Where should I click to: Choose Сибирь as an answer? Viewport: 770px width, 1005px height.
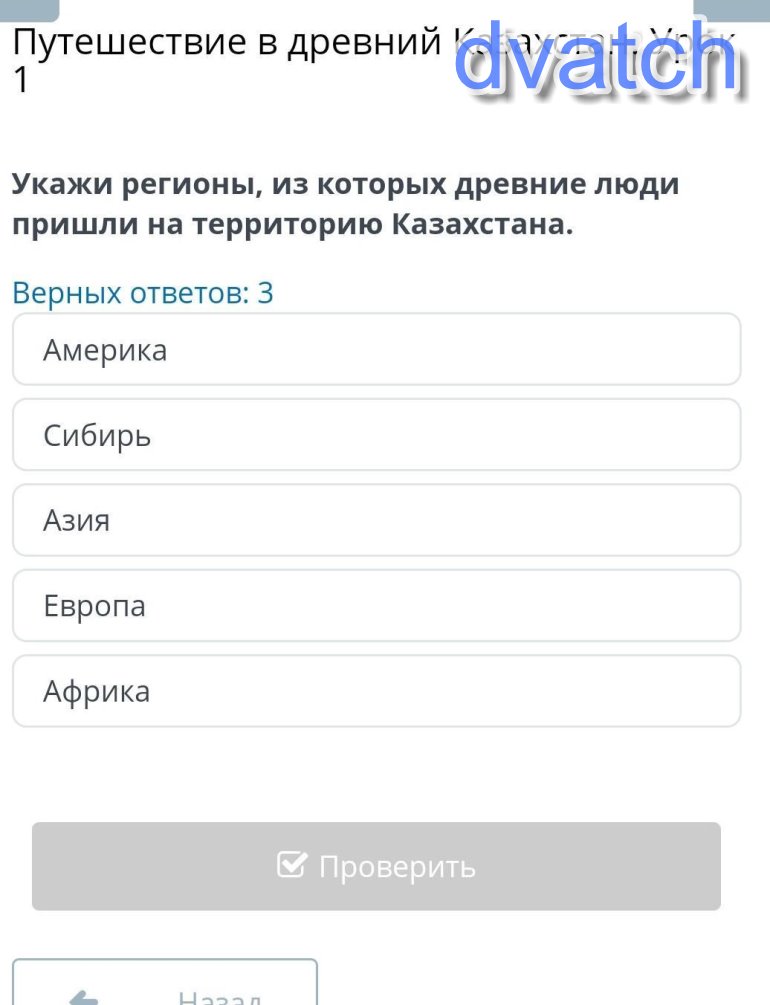(376, 435)
